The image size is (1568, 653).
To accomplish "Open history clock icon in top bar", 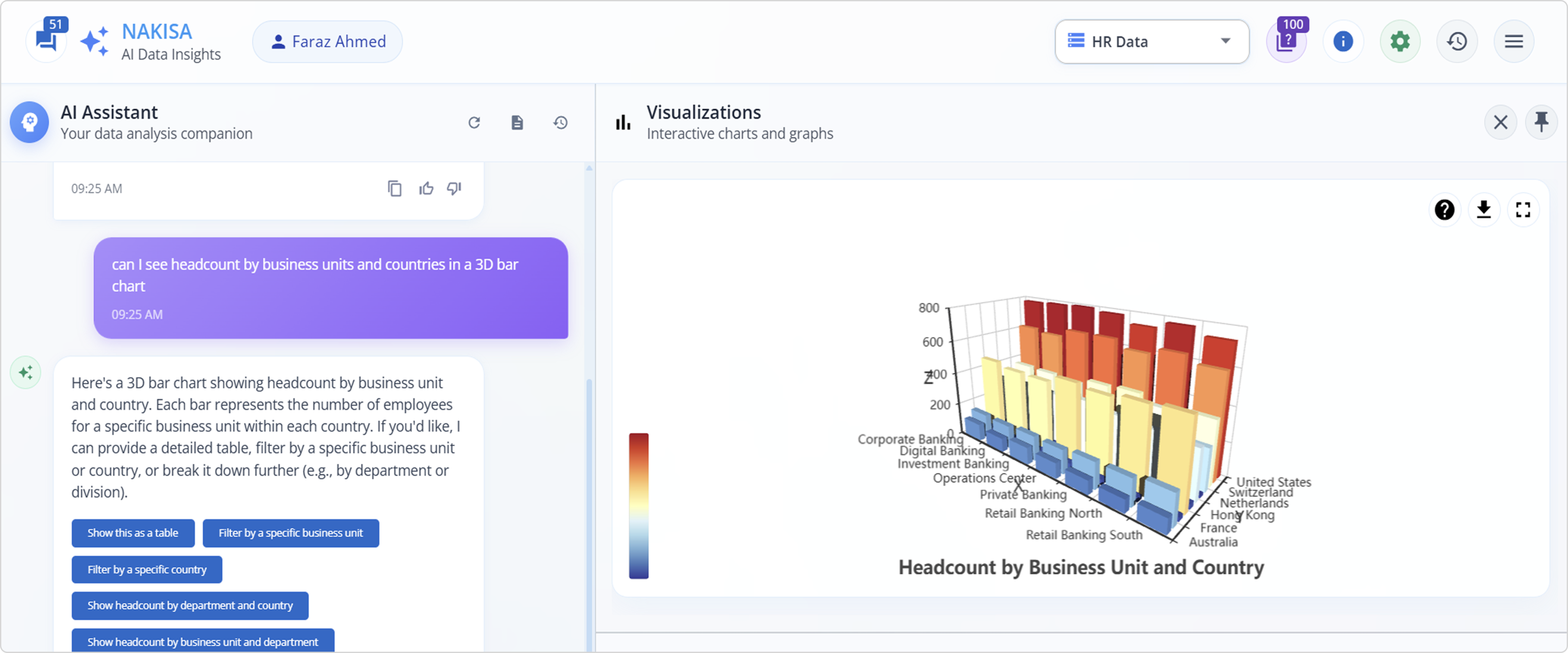I will 1456,41.
